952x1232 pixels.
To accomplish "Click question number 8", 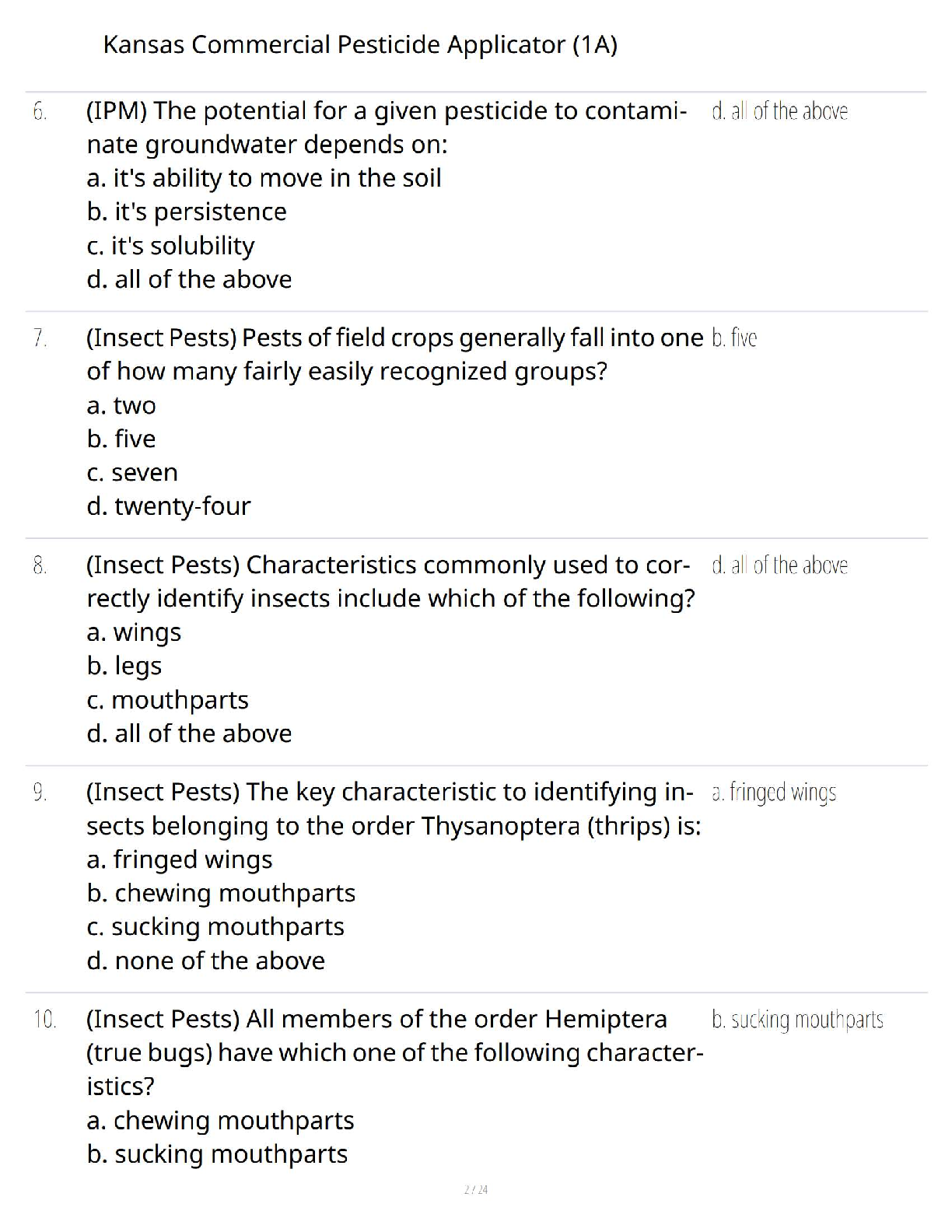I will point(40,565).
